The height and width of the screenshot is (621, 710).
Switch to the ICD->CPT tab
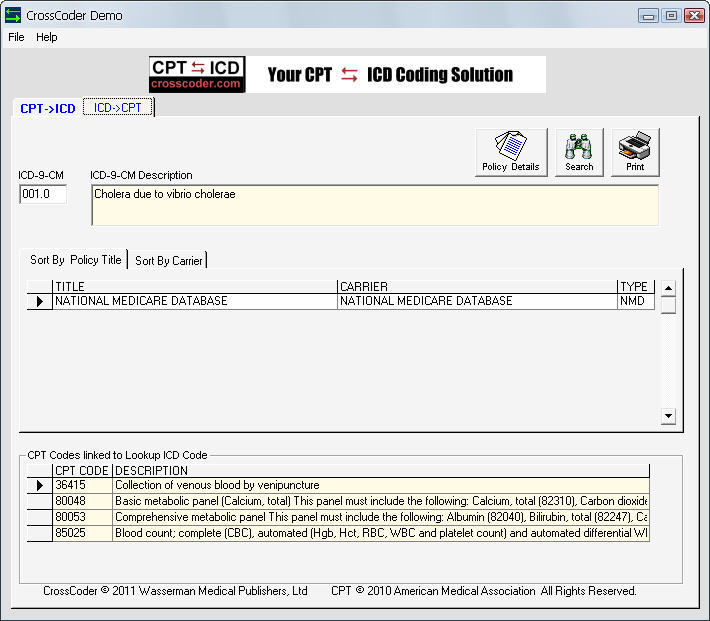[x=118, y=107]
